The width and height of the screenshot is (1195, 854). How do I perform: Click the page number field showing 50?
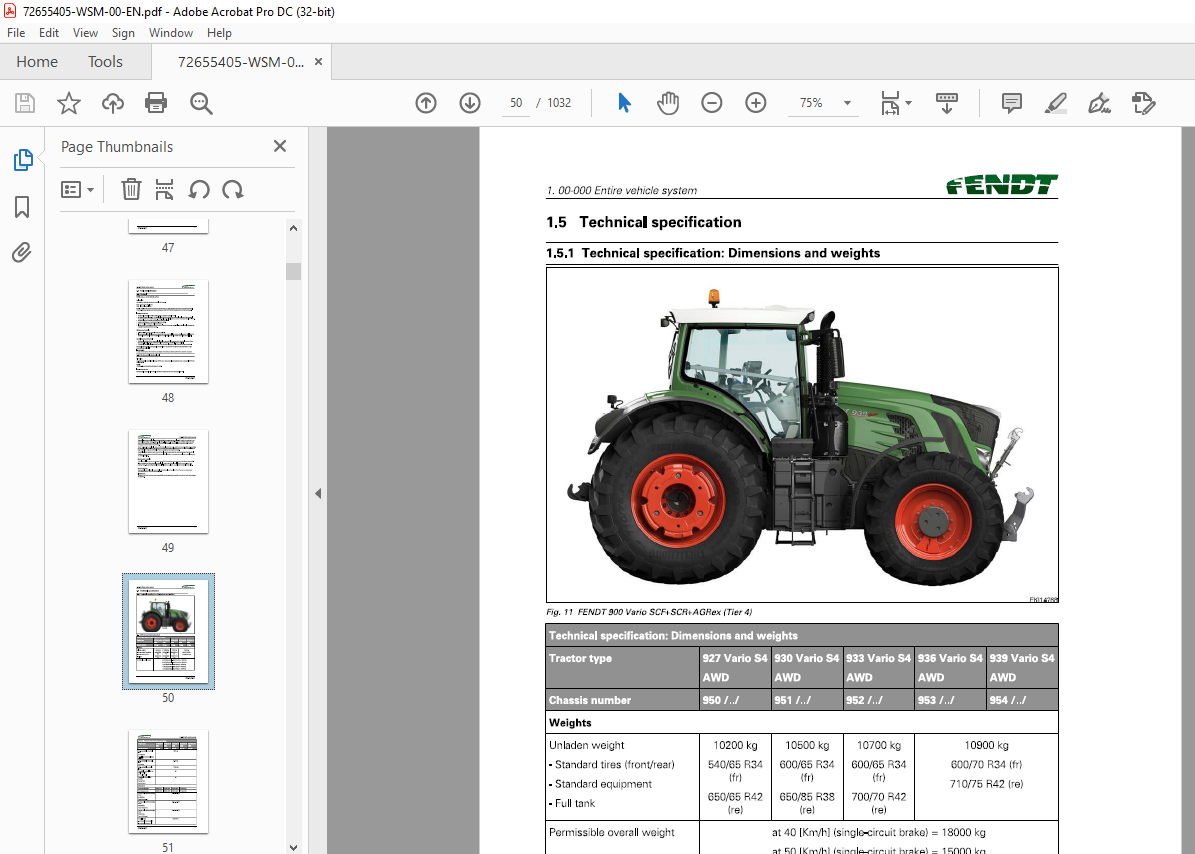click(x=516, y=103)
